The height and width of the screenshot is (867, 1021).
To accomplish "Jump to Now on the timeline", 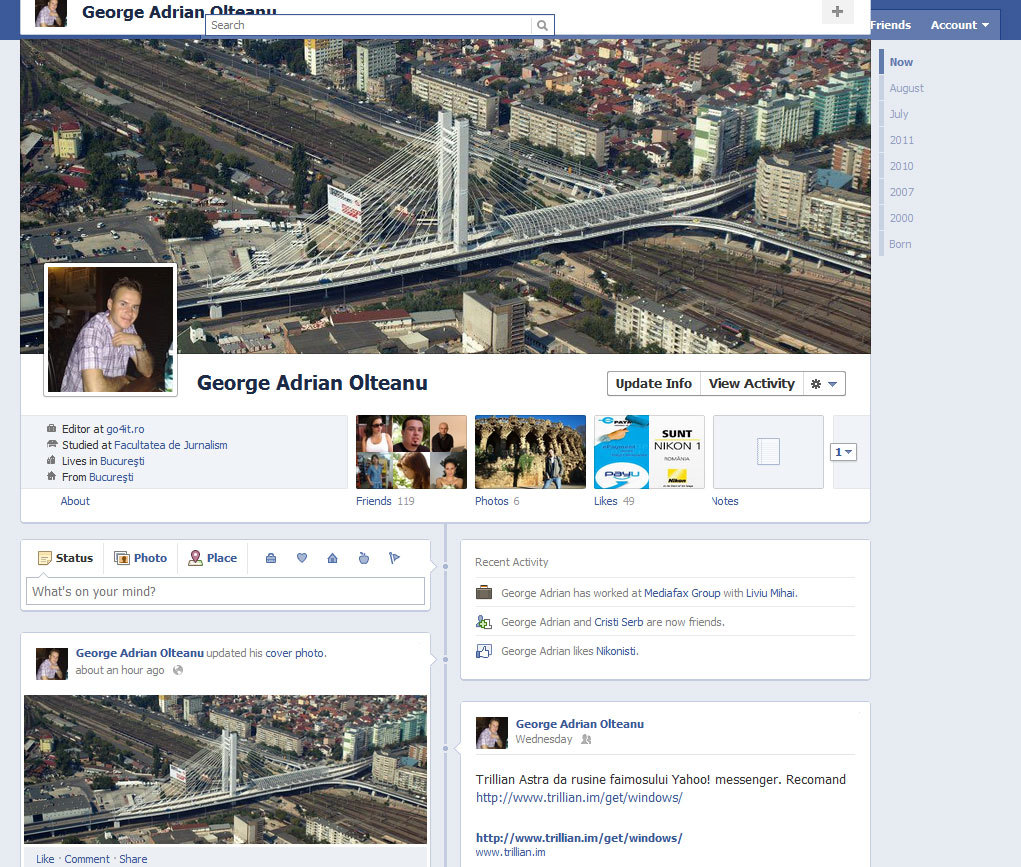I will (901, 62).
